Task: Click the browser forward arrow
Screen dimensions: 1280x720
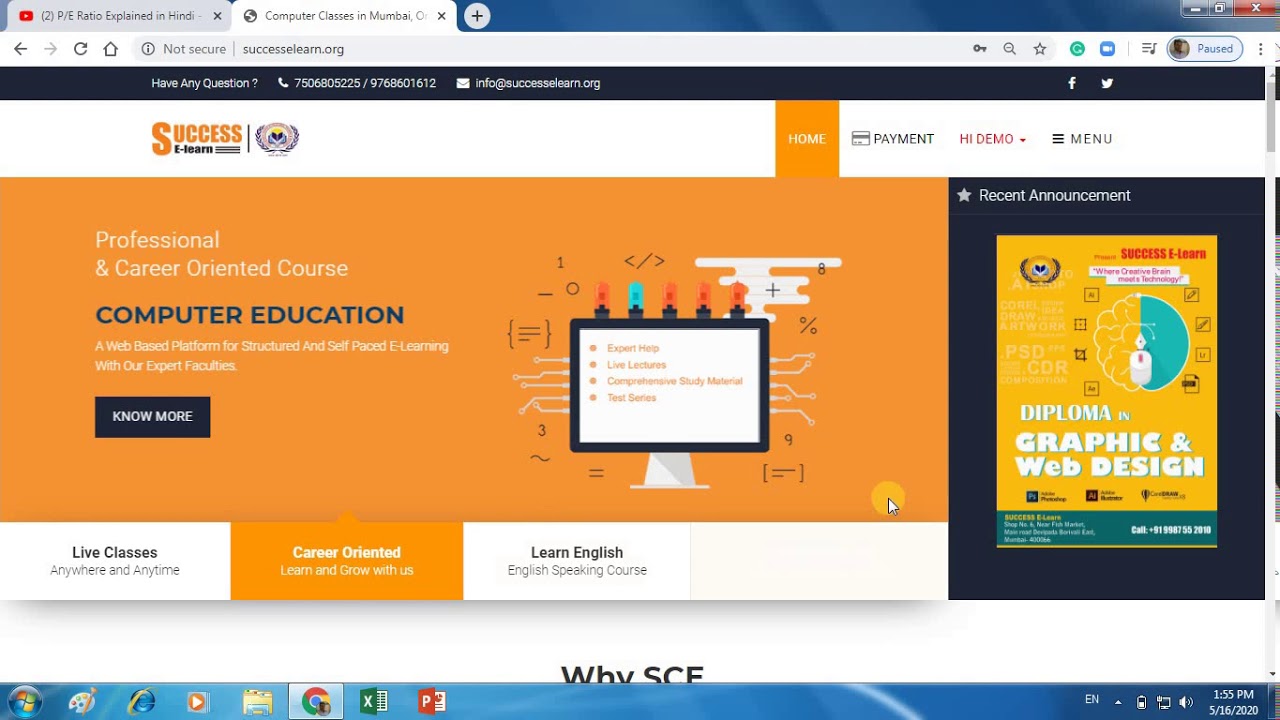Action: tap(50, 49)
